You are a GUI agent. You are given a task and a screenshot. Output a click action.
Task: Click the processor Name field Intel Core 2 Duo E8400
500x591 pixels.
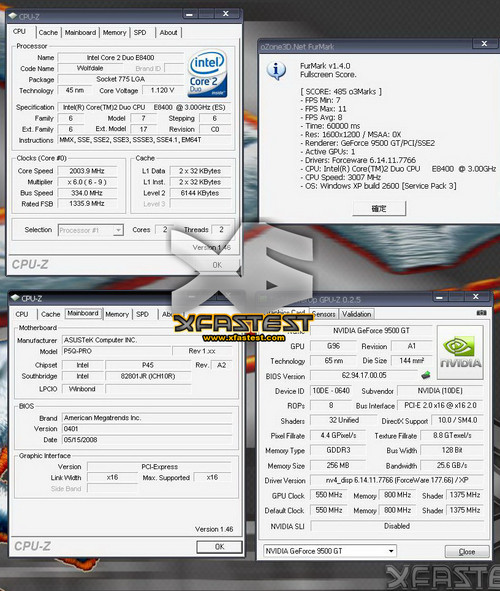coord(120,58)
